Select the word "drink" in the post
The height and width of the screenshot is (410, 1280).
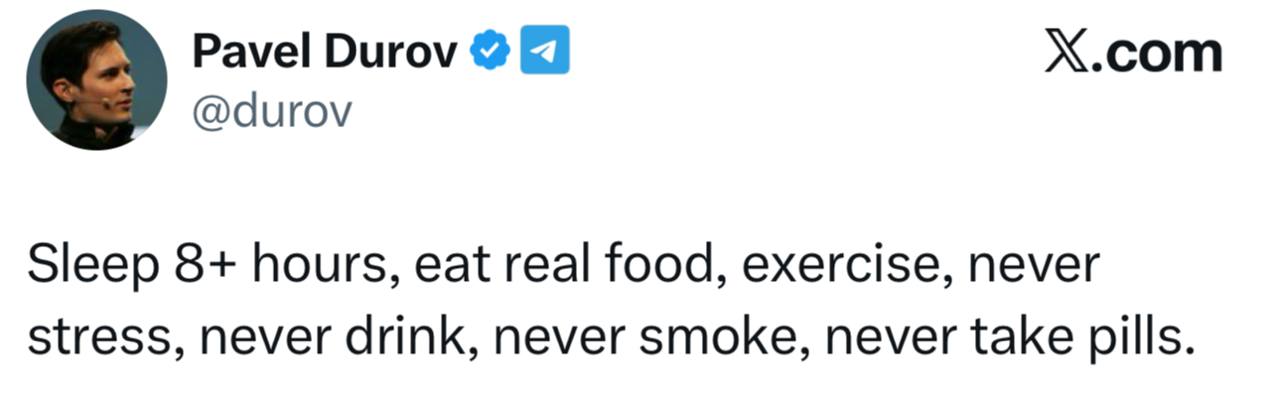coord(405,339)
